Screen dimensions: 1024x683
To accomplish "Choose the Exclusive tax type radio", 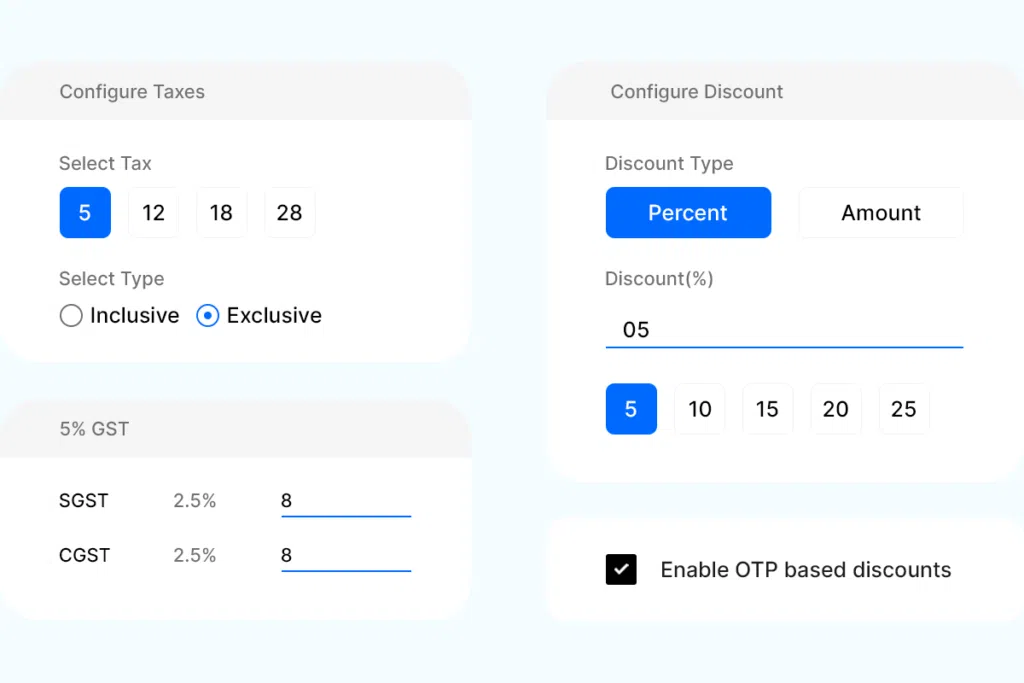I will click(208, 316).
